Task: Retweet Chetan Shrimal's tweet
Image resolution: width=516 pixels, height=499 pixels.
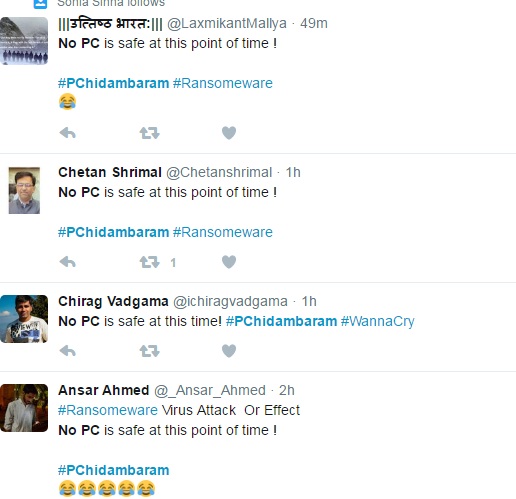Action: click(149, 262)
